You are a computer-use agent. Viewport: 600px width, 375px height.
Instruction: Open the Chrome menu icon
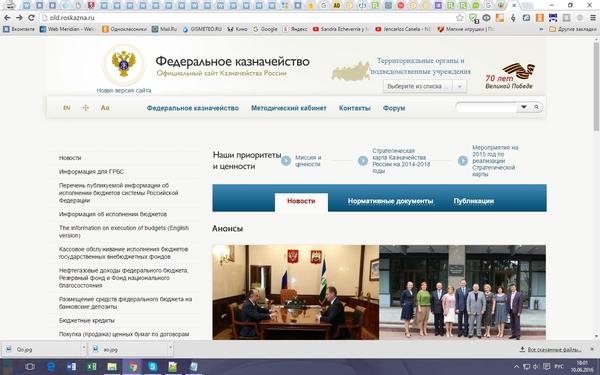[592, 18]
